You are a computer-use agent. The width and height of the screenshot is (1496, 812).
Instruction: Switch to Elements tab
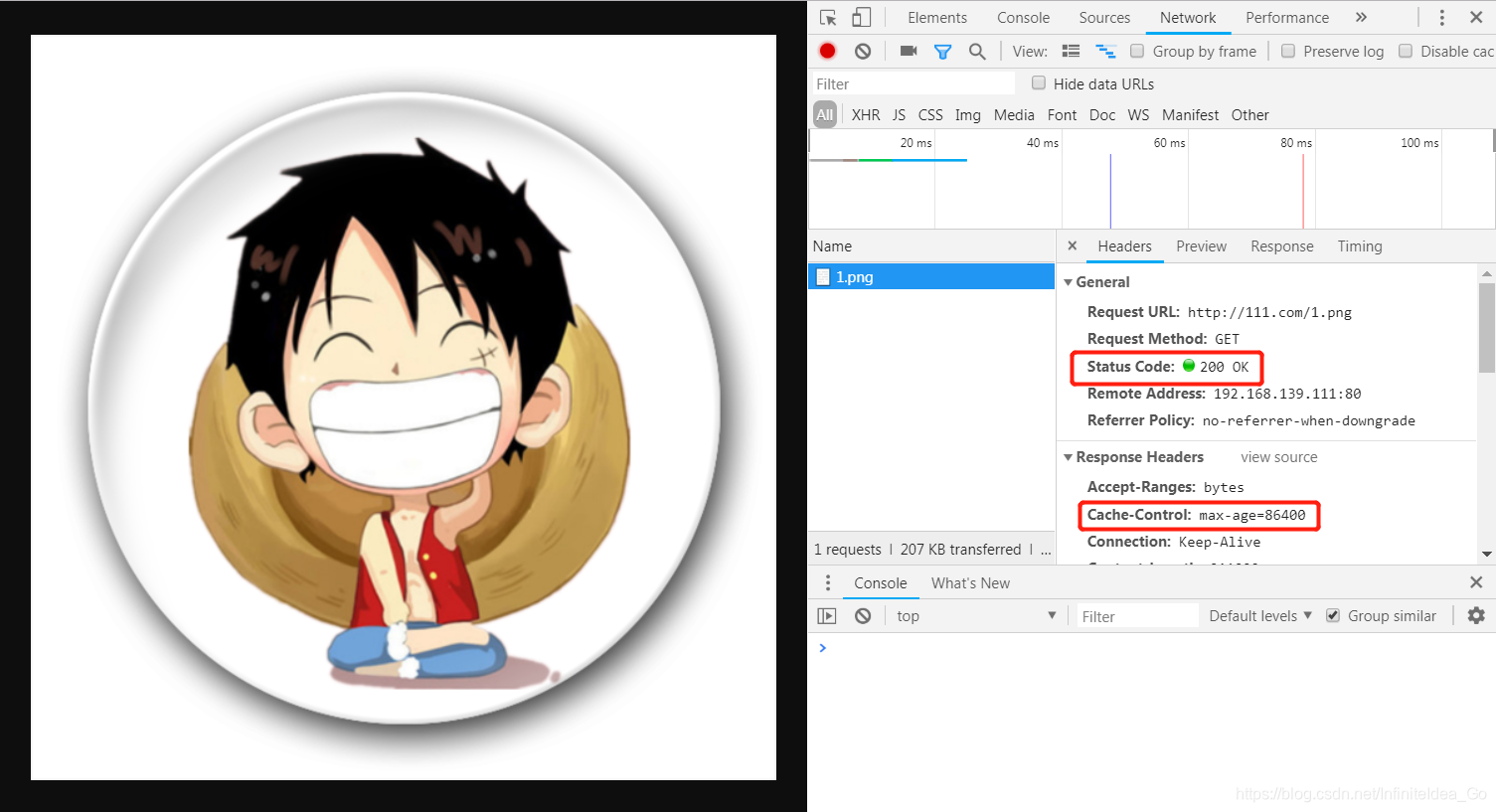click(937, 18)
